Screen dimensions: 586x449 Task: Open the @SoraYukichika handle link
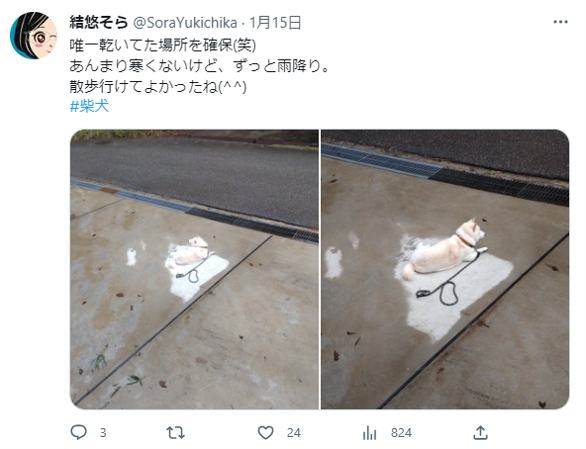[x=185, y=23]
